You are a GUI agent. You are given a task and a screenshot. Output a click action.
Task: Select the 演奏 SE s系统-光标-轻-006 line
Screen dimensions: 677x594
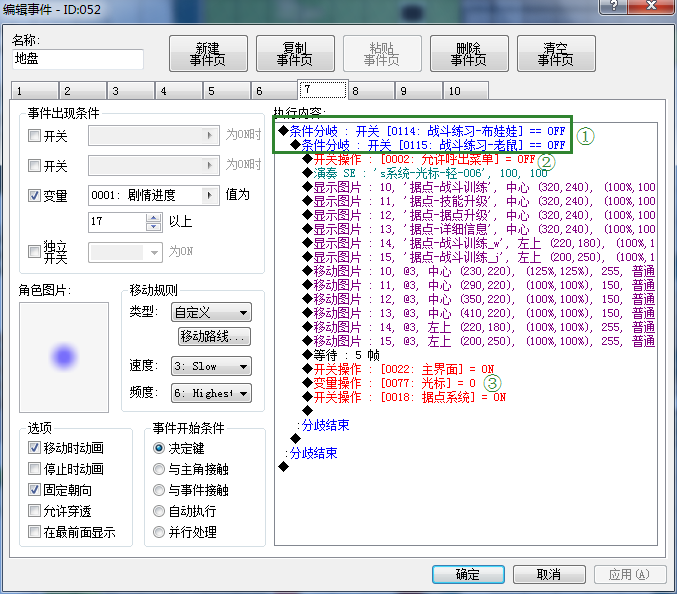point(425,173)
